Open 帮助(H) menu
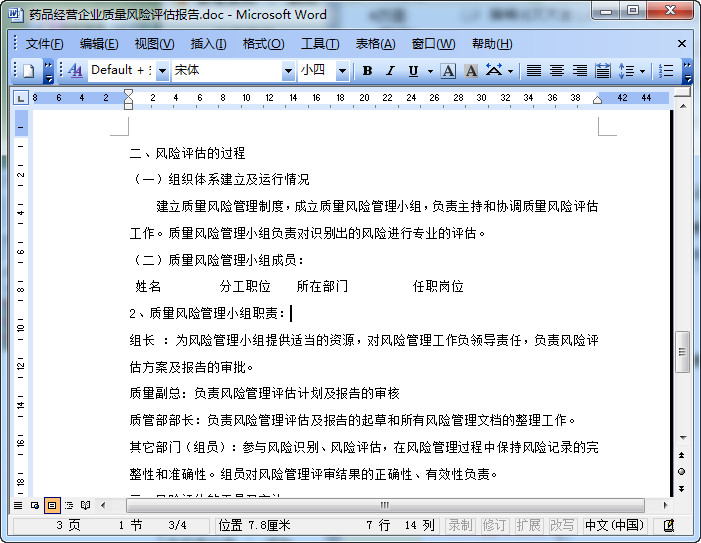Image resolution: width=701 pixels, height=543 pixels. [x=492, y=44]
